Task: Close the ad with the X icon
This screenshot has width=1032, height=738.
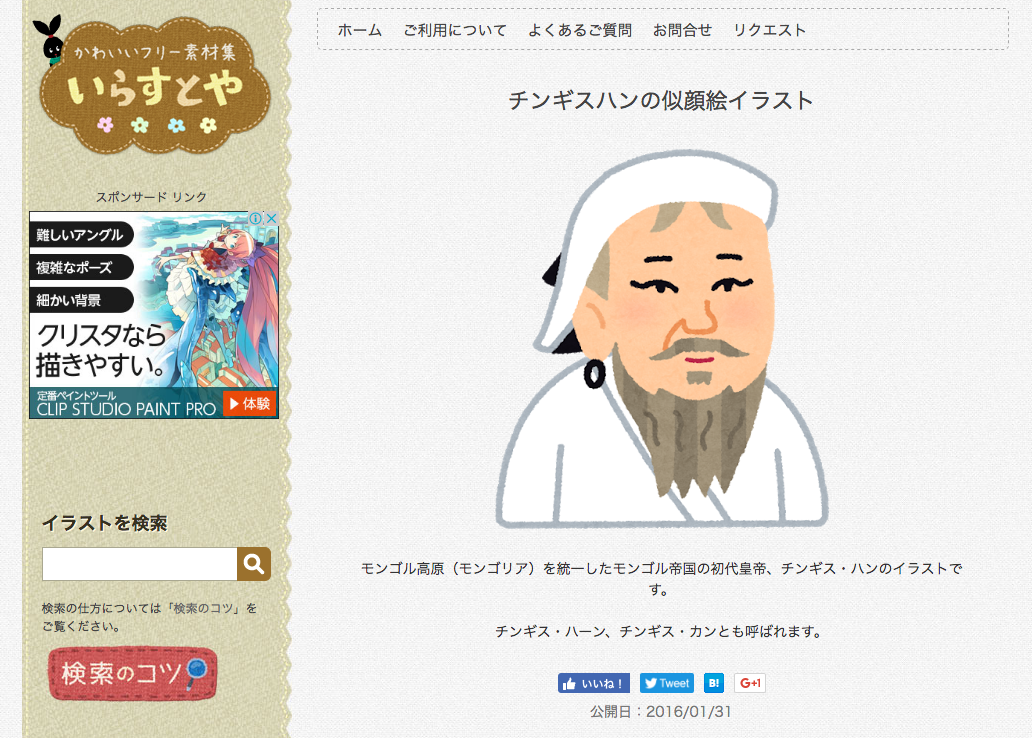Action: pos(271,219)
